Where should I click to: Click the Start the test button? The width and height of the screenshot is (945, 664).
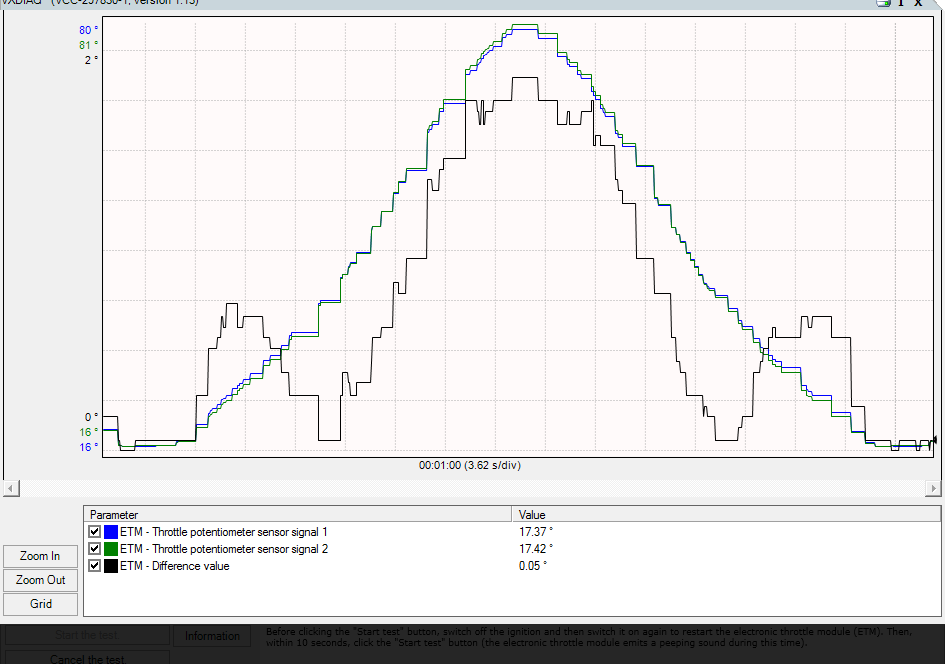[x=87, y=636]
